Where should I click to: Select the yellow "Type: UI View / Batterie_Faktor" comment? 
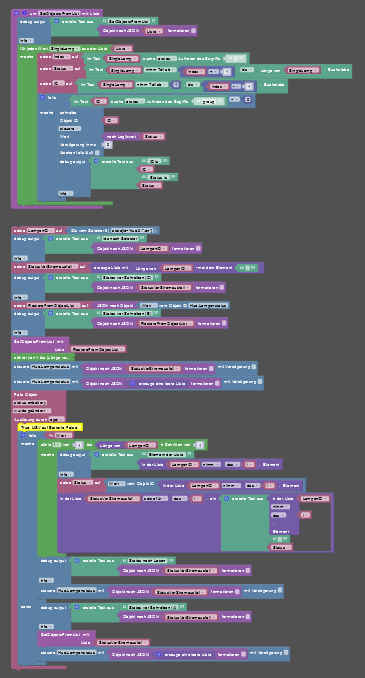(50, 427)
